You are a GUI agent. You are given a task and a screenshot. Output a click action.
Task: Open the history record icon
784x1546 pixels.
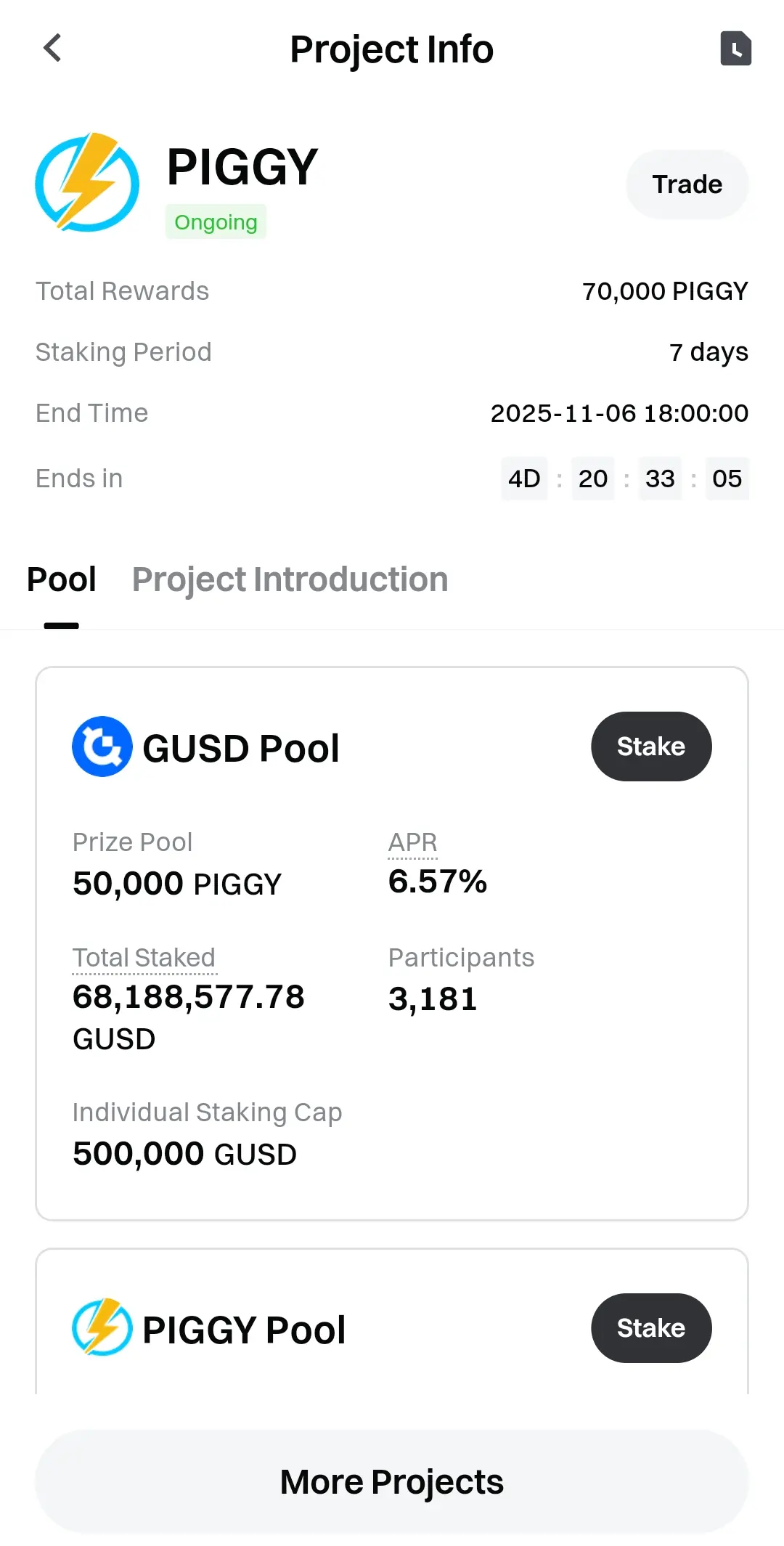click(735, 49)
